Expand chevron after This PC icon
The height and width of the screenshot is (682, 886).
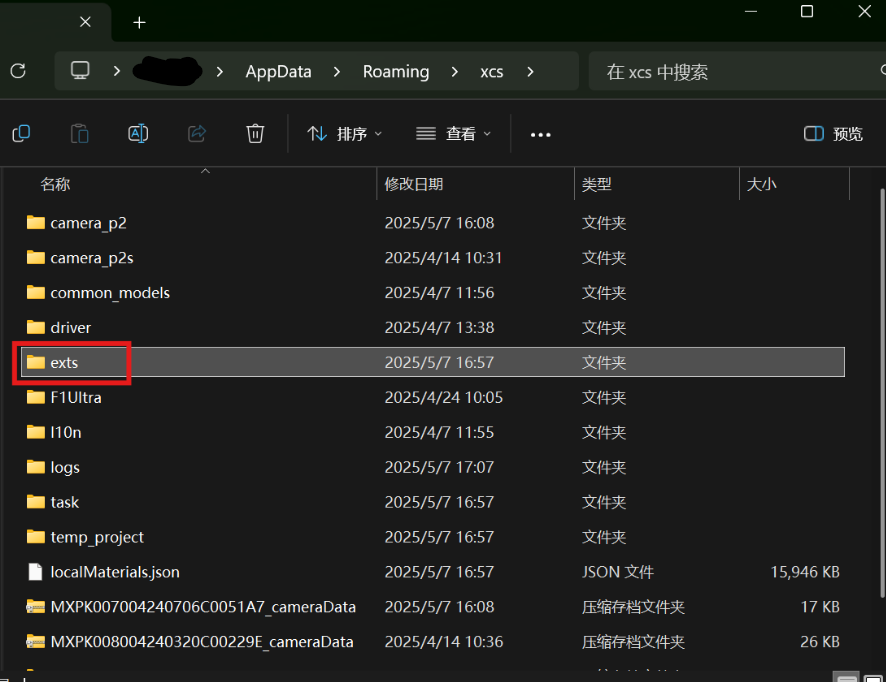[x=116, y=71]
